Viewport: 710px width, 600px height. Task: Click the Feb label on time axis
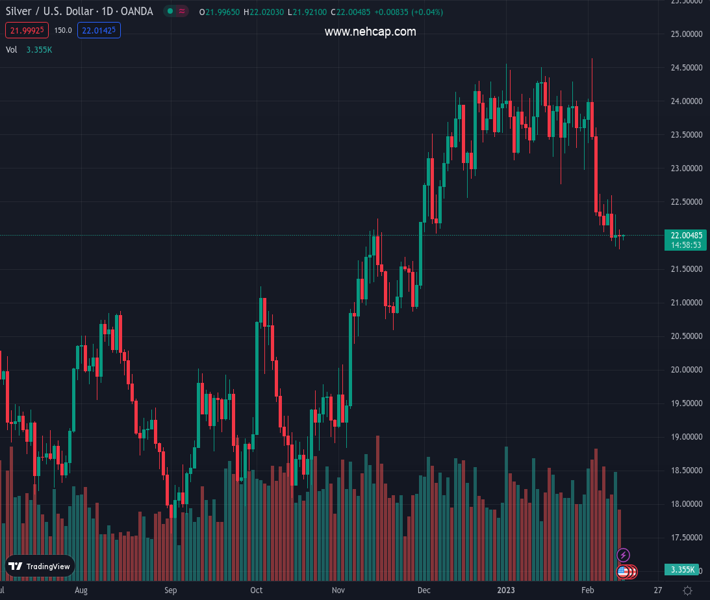click(587, 591)
